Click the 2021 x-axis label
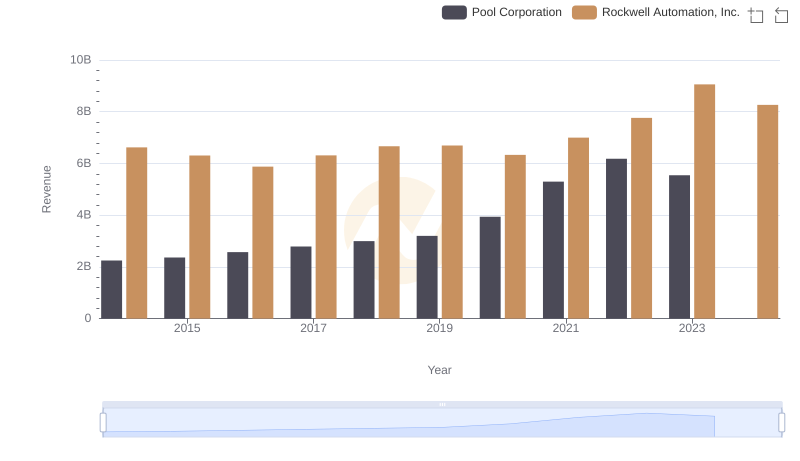This screenshot has height=461, width=800. click(x=566, y=328)
